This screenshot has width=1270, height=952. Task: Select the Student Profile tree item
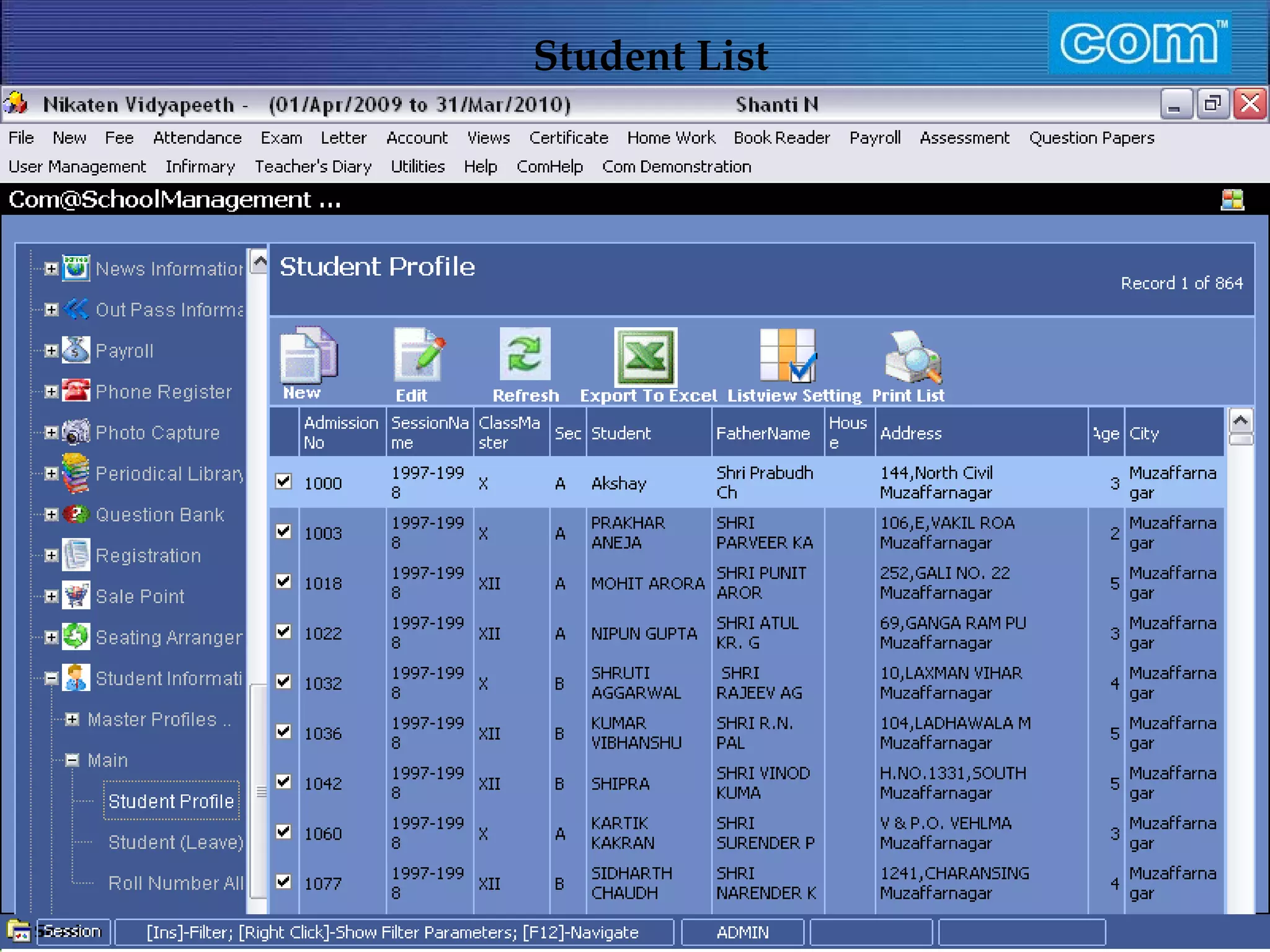point(171,801)
